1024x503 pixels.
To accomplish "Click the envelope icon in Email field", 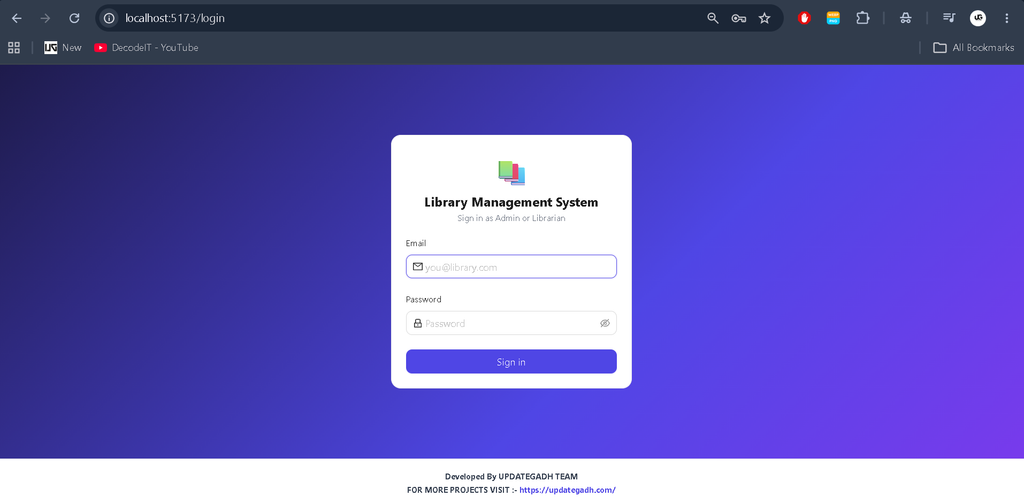I will 418,267.
